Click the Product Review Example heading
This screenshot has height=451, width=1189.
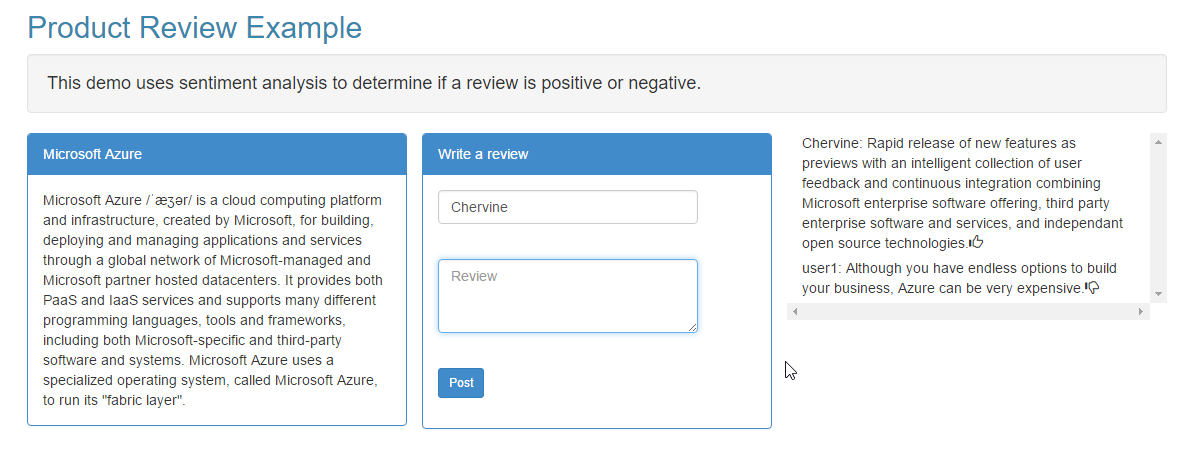tap(195, 27)
